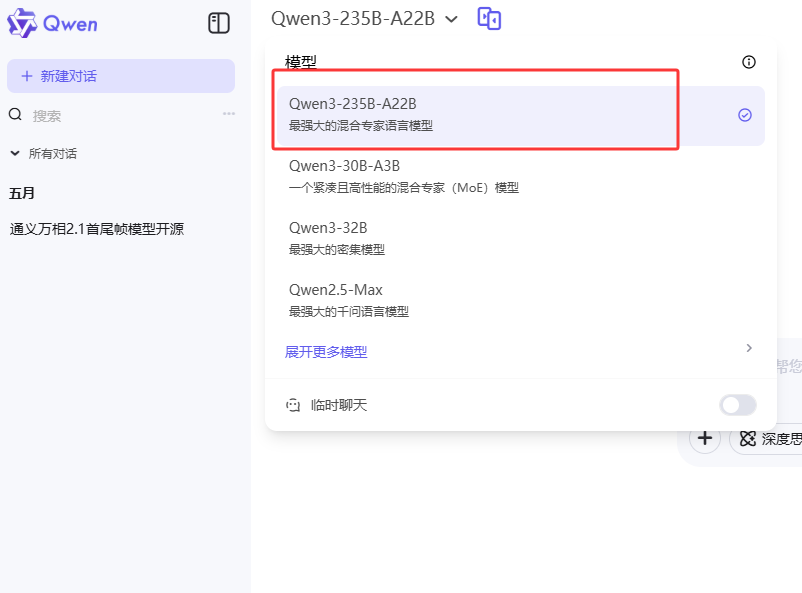The width and height of the screenshot is (802, 593).
Task: Click the selected model checkmark icon
Action: pyautogui.click(x=745, y=115)
